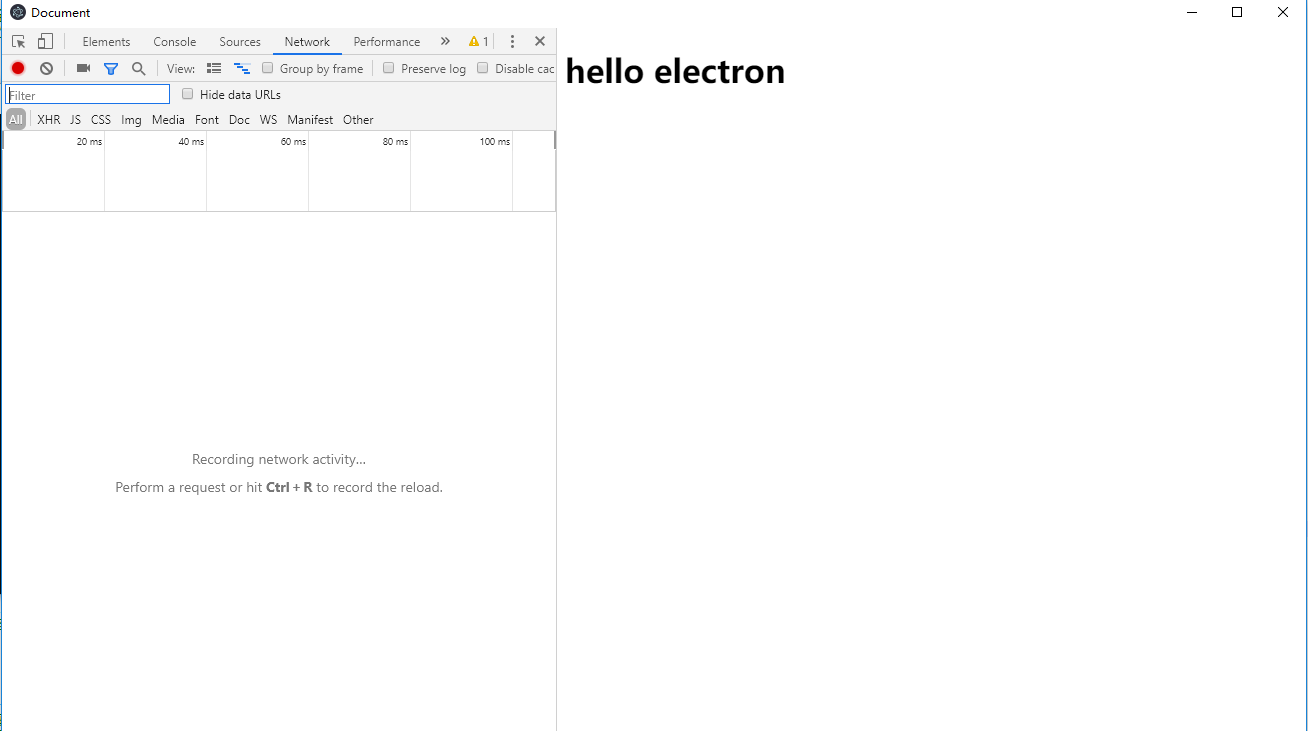Close the DevTools panel
Screen dimensions: 1308x731
(x=540, y=41)
